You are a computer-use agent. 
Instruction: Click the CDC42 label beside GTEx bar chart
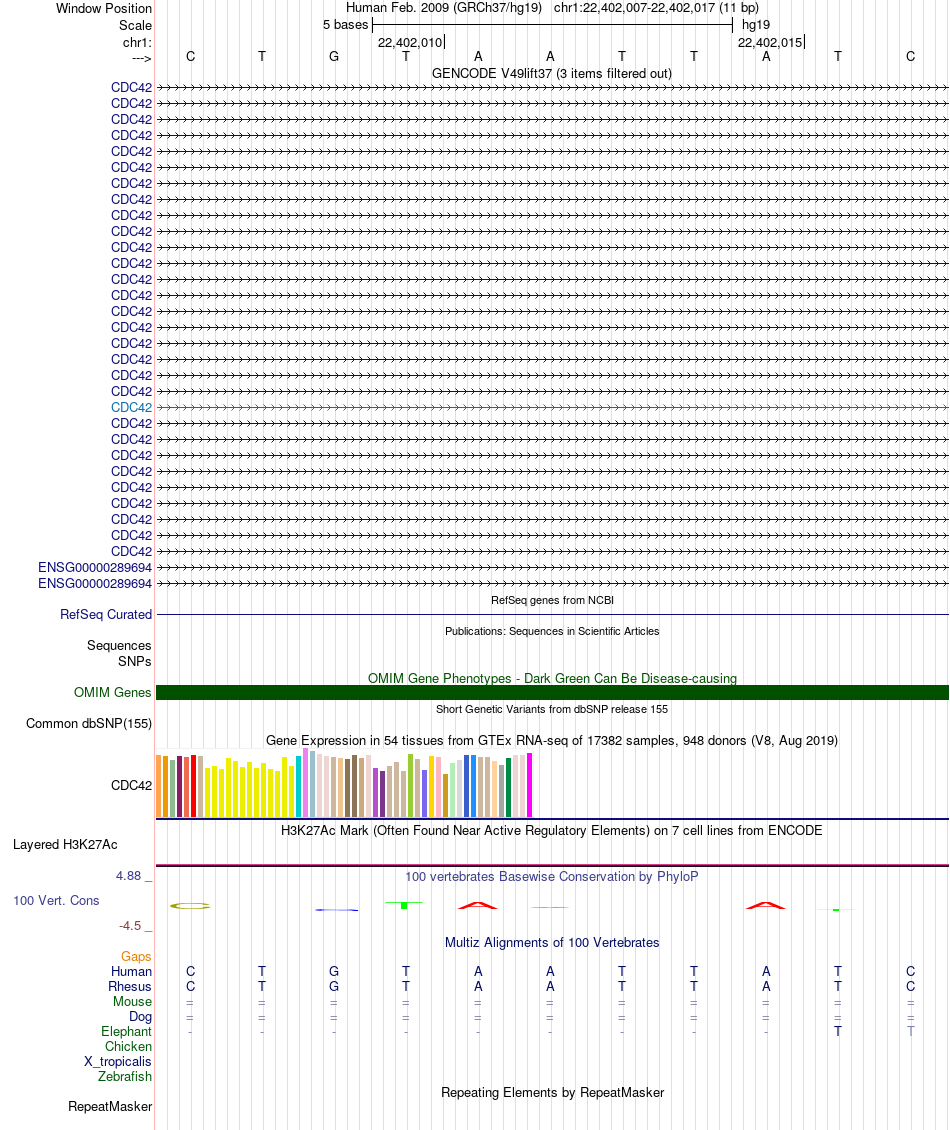tap(131, 786)
